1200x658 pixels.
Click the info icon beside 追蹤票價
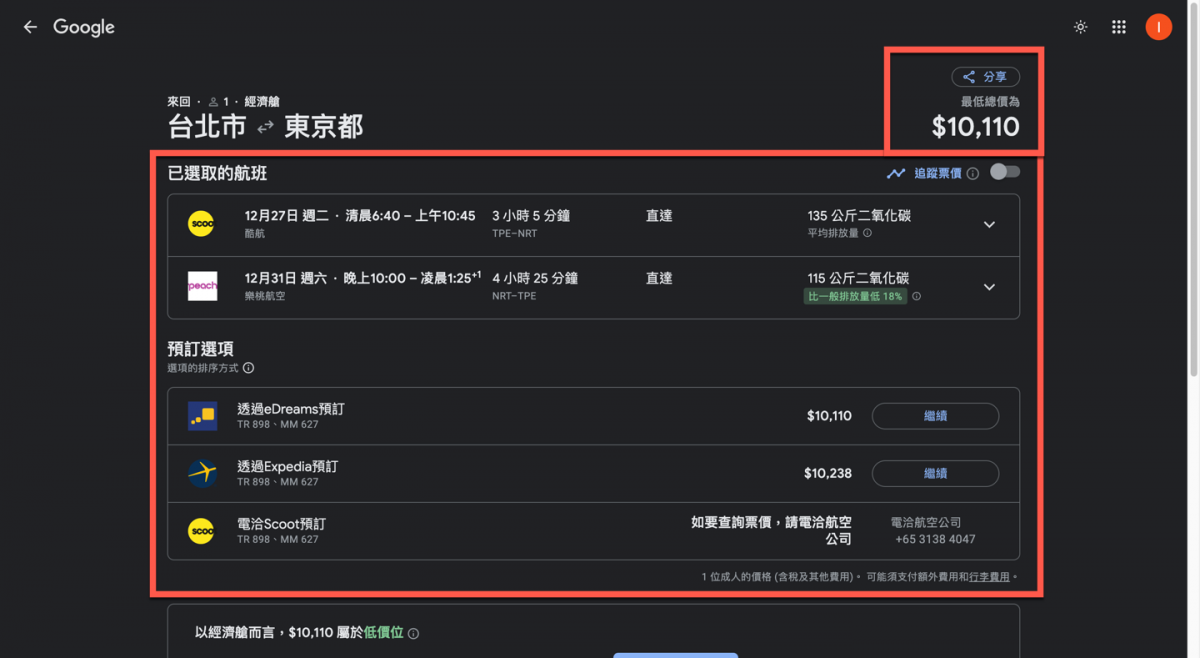[x=973, y=173]
